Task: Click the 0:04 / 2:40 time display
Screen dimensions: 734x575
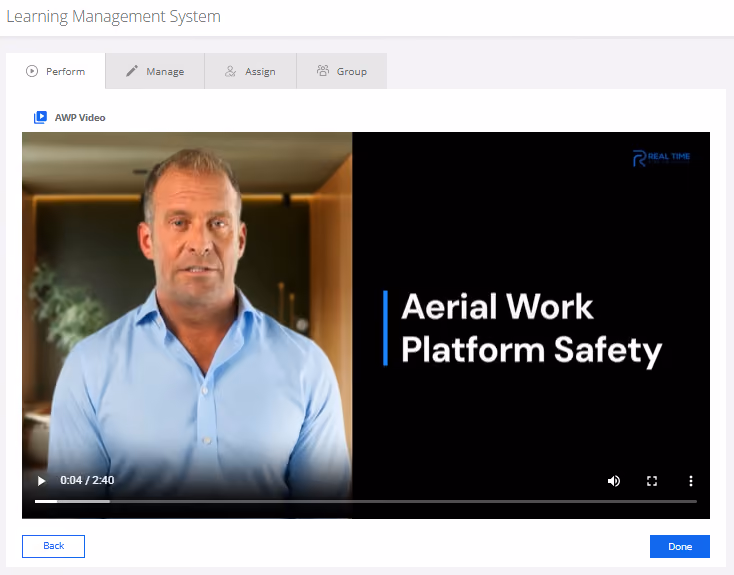Action: pyautogui.click(x=87, y=480)
